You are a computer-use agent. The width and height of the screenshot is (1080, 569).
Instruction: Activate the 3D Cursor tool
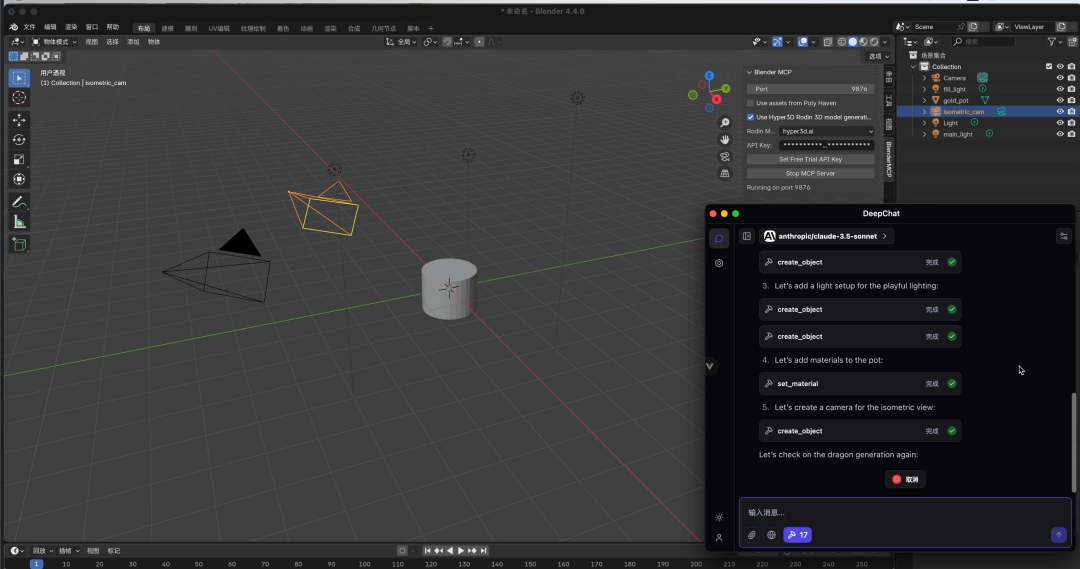coord(19,98)
